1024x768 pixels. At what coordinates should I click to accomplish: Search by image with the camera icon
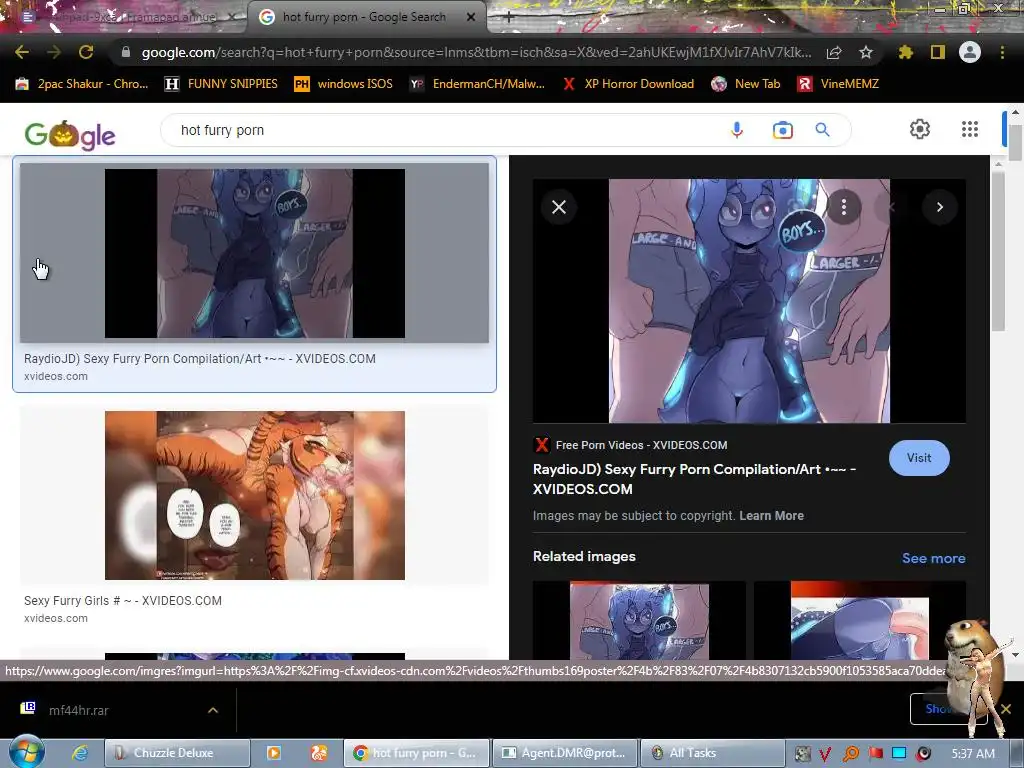(x=782, y=130)
